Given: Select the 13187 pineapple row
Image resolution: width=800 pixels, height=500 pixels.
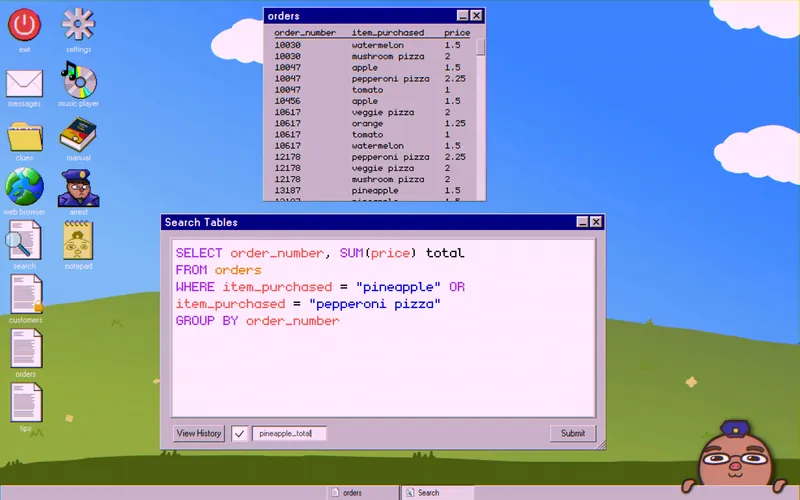Looking at the screenshot, I should point(371,190).
